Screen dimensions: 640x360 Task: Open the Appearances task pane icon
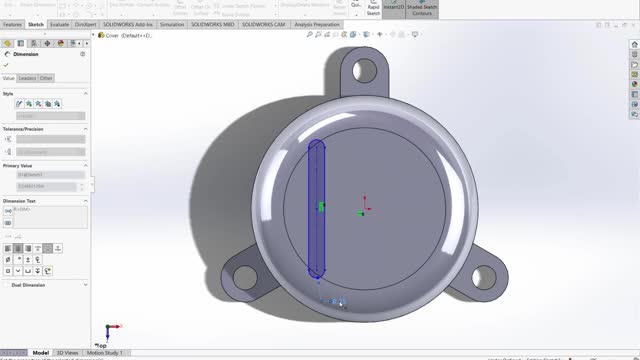pyautogui.click(x=634, y=84)
